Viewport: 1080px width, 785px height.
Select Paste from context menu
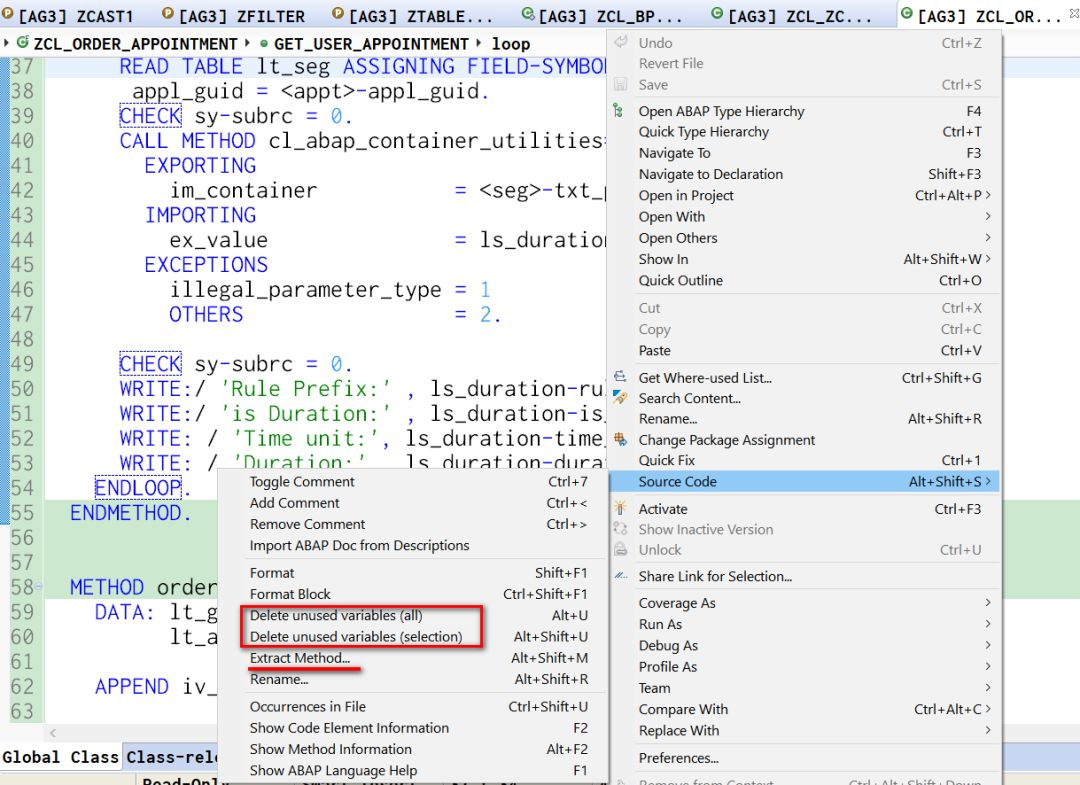tap(804, 350)
